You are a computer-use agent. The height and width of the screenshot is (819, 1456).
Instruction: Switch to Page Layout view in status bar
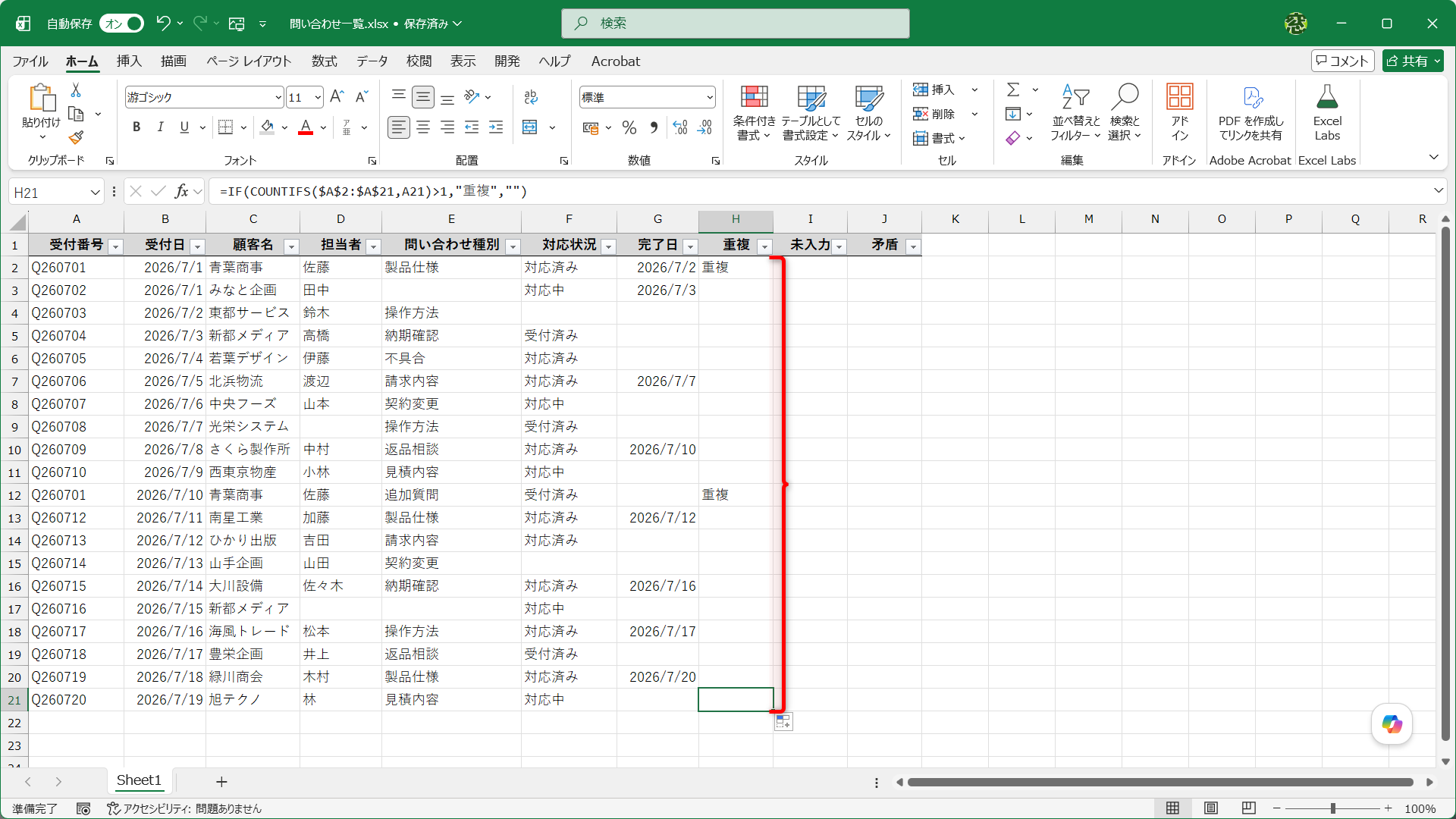click(x=1211, y=808)
